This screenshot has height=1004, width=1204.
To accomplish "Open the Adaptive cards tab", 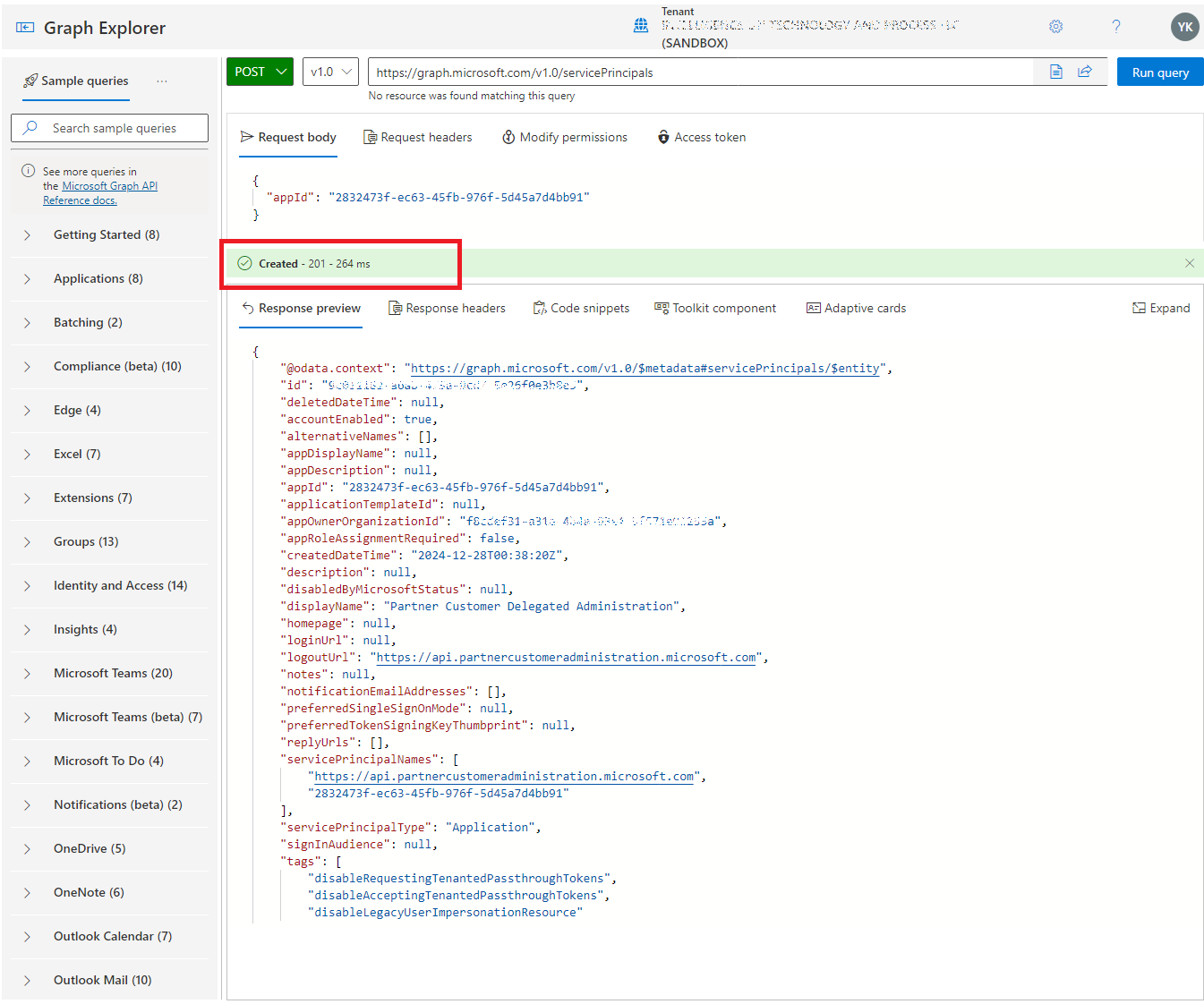I will point(856,308).
